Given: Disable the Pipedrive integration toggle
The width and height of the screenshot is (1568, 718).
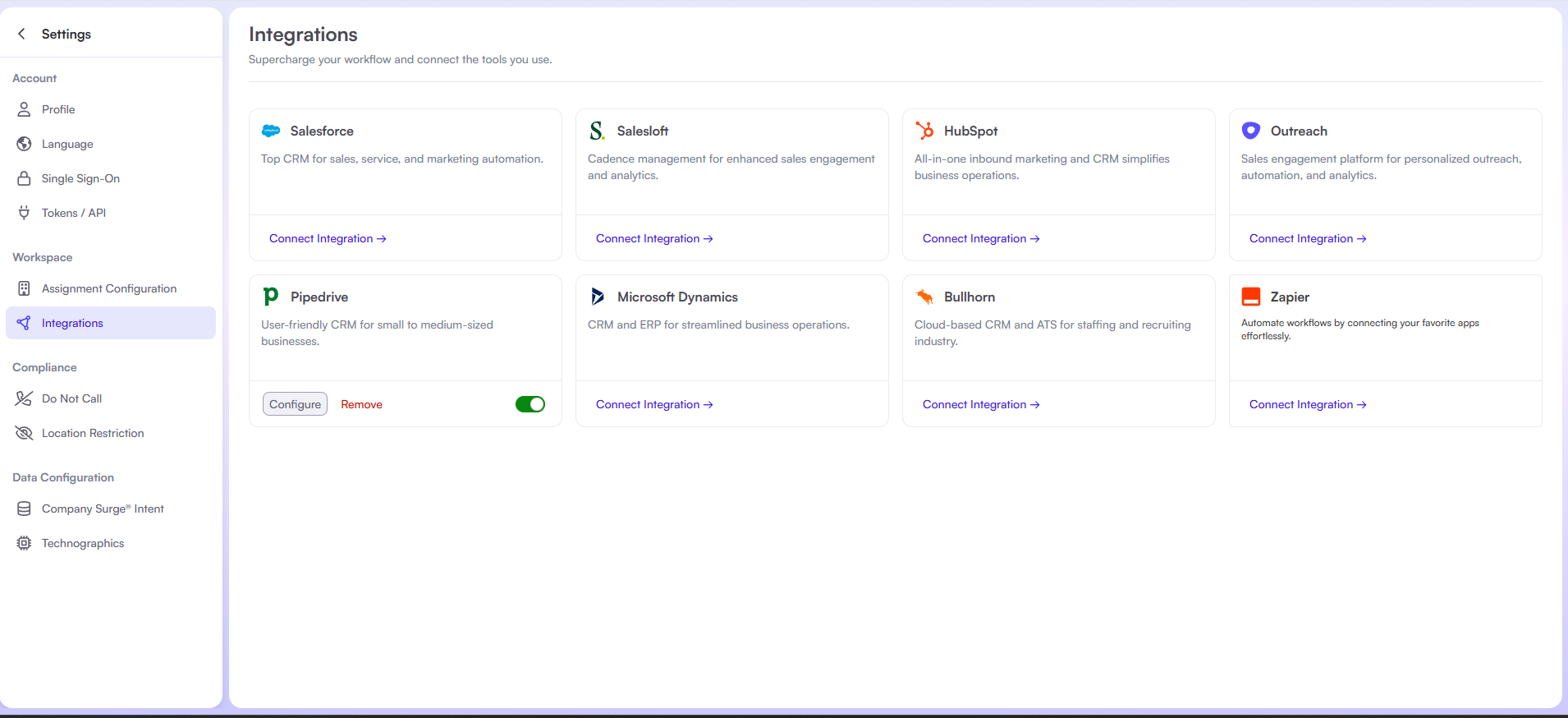Looking at the screenshot, I should (530, 404).
